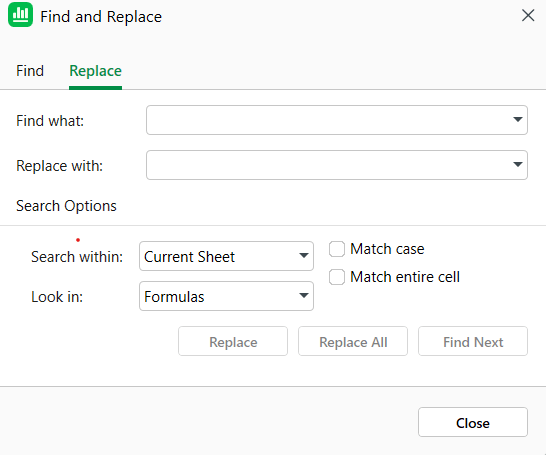
Task: Click the green spreadsheet app icon
Action: pos(21,15)
